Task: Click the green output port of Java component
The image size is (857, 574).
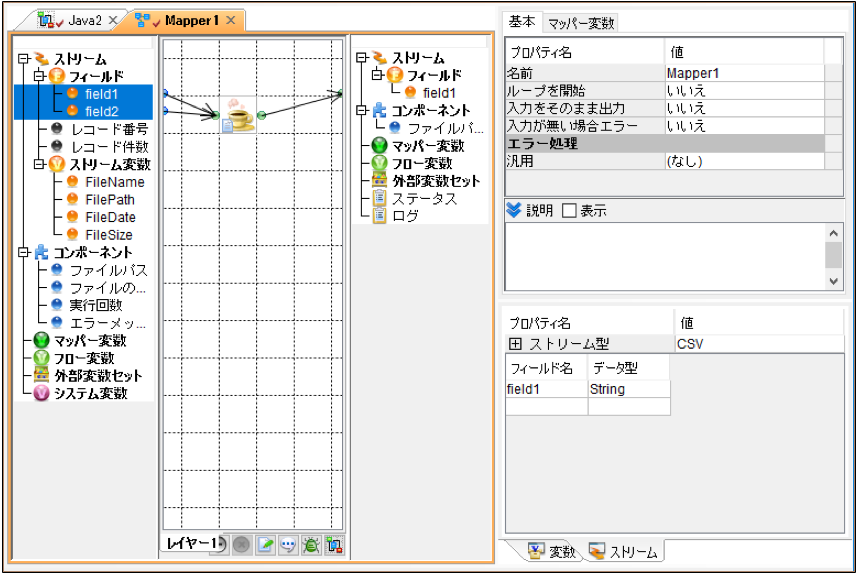Action: click(x=261, y=115)
